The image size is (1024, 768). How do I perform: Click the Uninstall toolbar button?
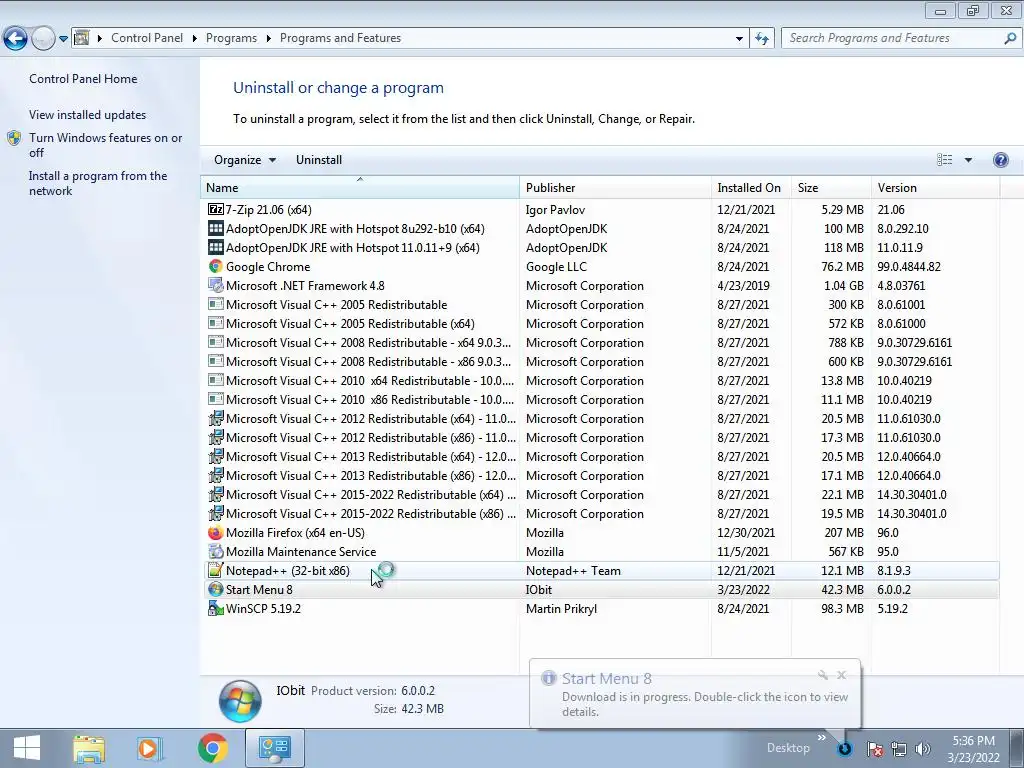click(x=319, y=160)
